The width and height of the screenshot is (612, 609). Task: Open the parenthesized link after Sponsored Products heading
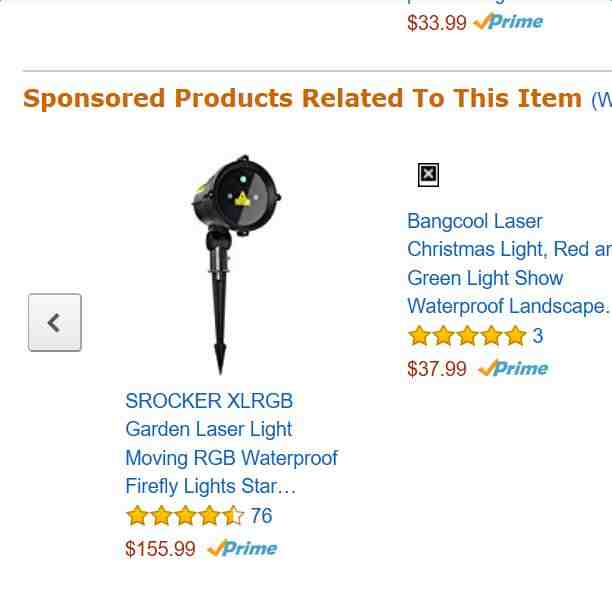click(601, 100)
